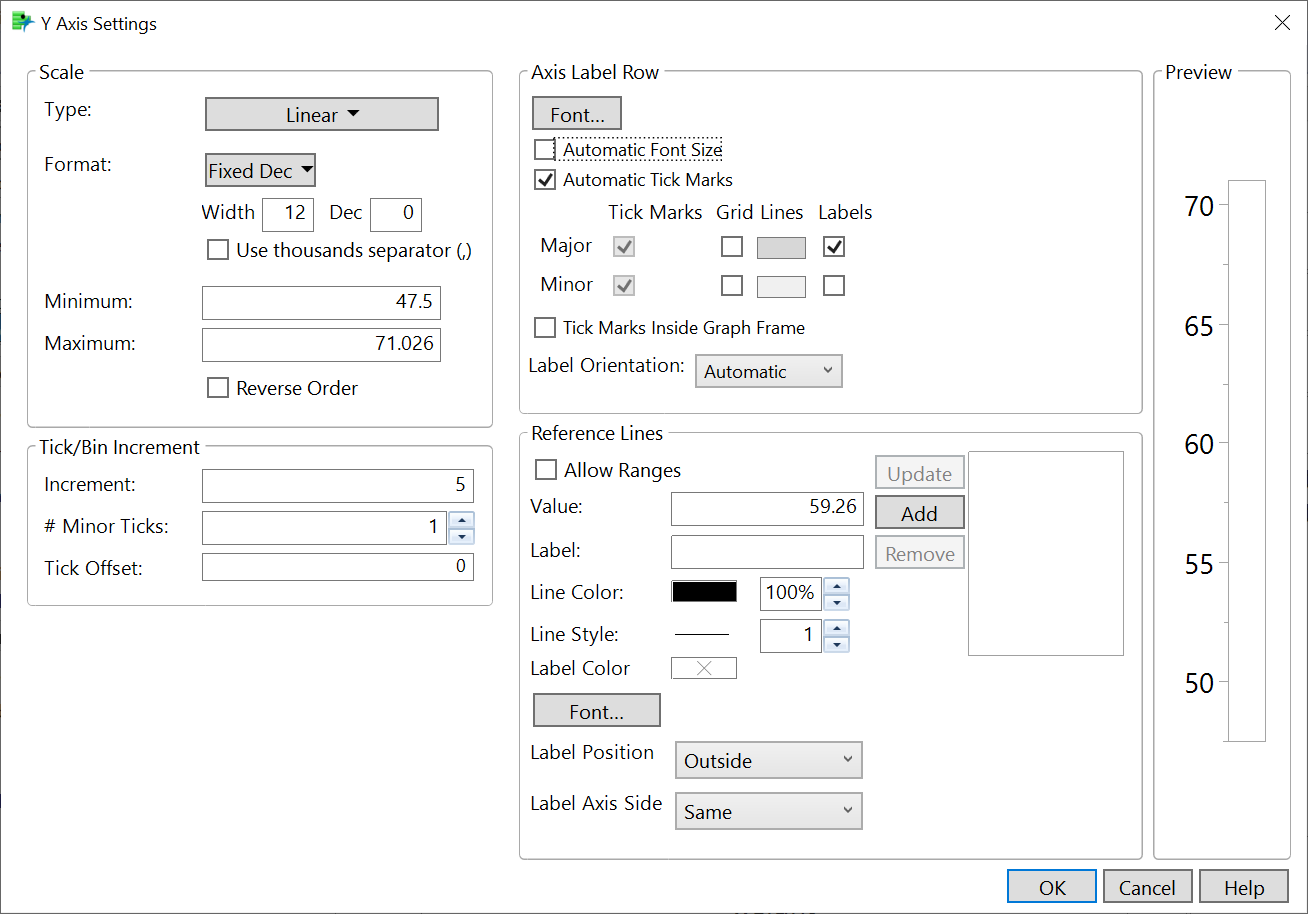Increase the number of minor ticks

coord(461,518)
